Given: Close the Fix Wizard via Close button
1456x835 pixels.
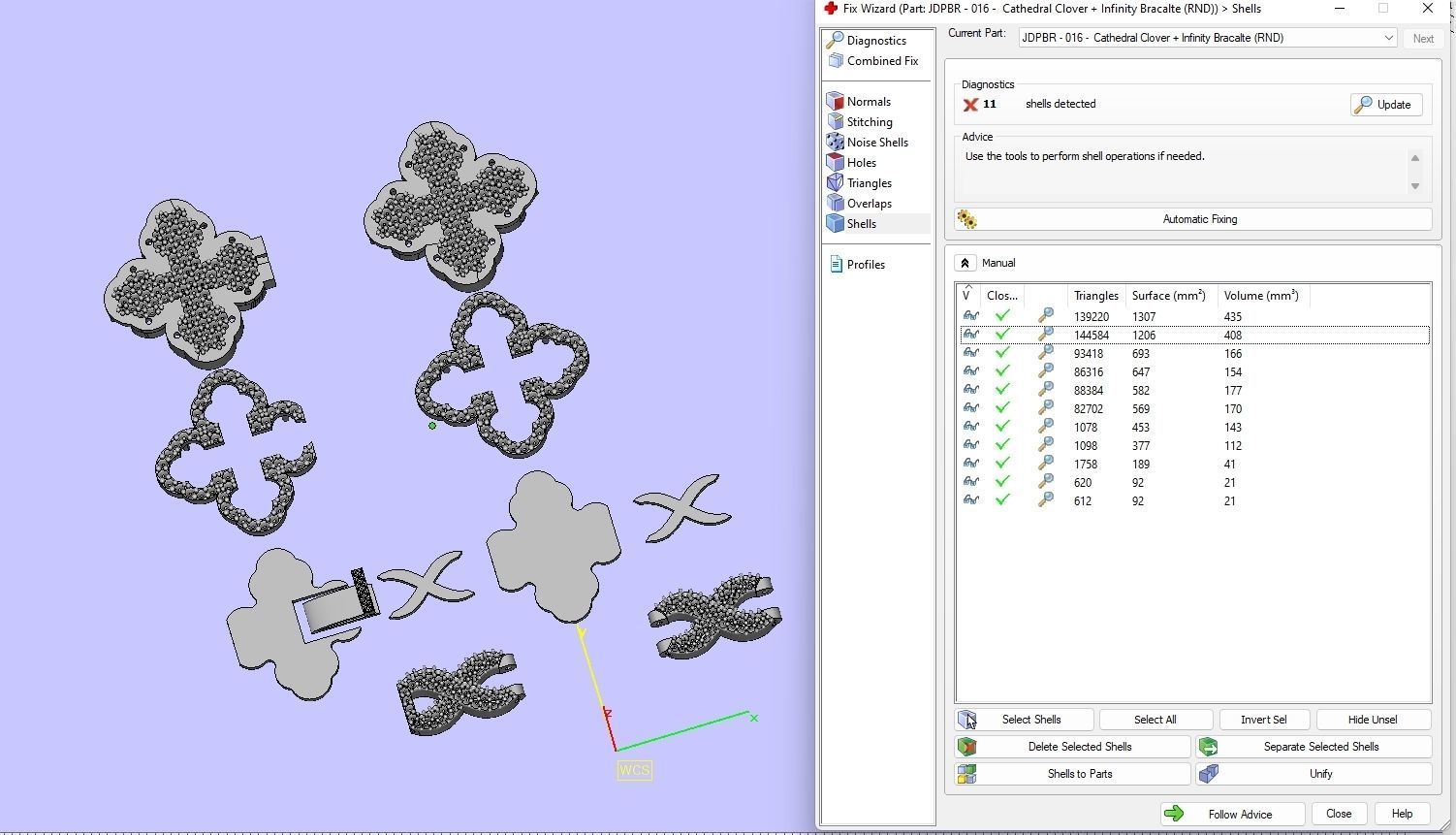Looking at the screenshot, I should [x=1339, y=814].
